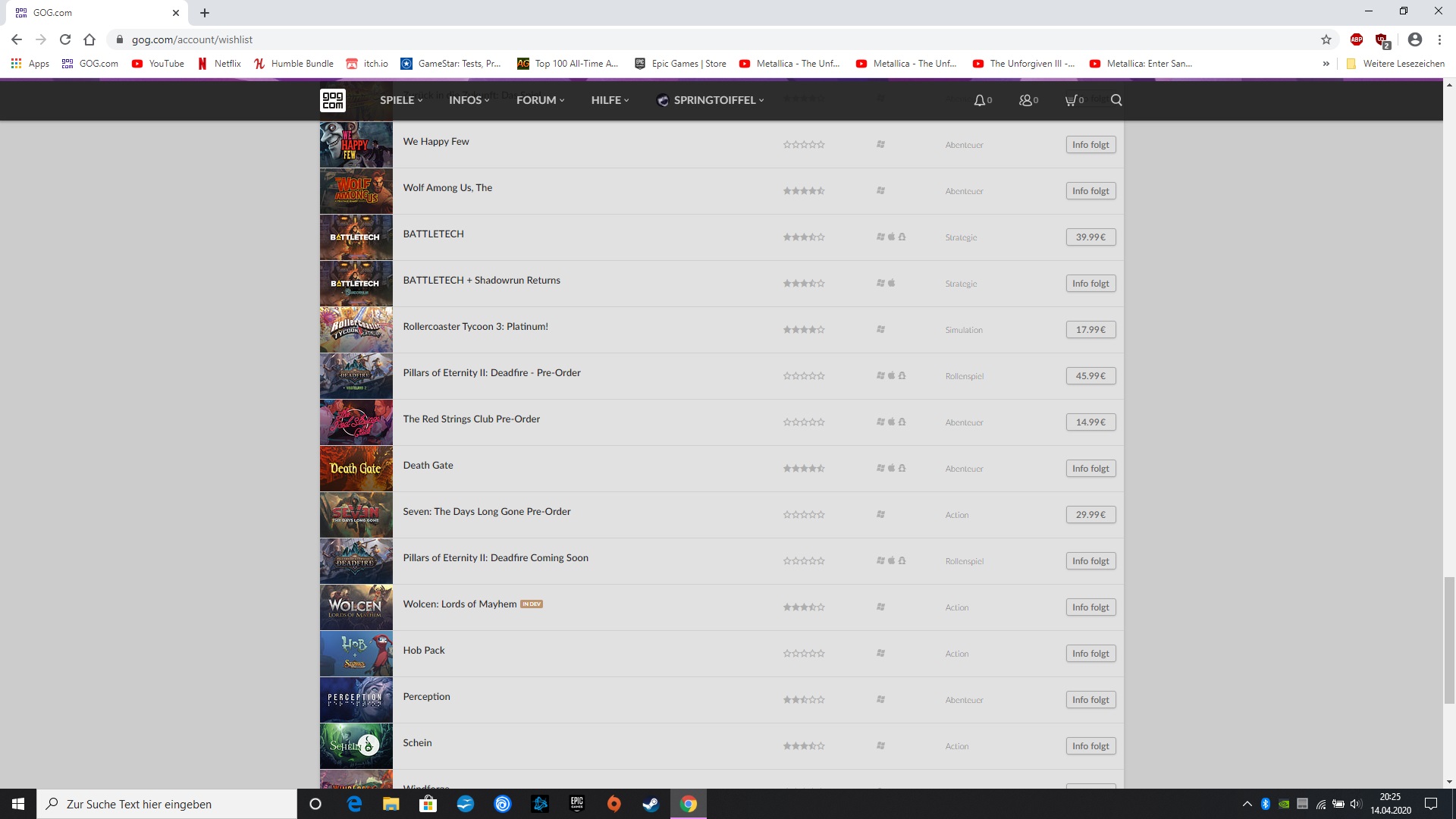Click the Death Gate cover thumbnail
The height and width of the screenshot is (819, 1456).
356,469
